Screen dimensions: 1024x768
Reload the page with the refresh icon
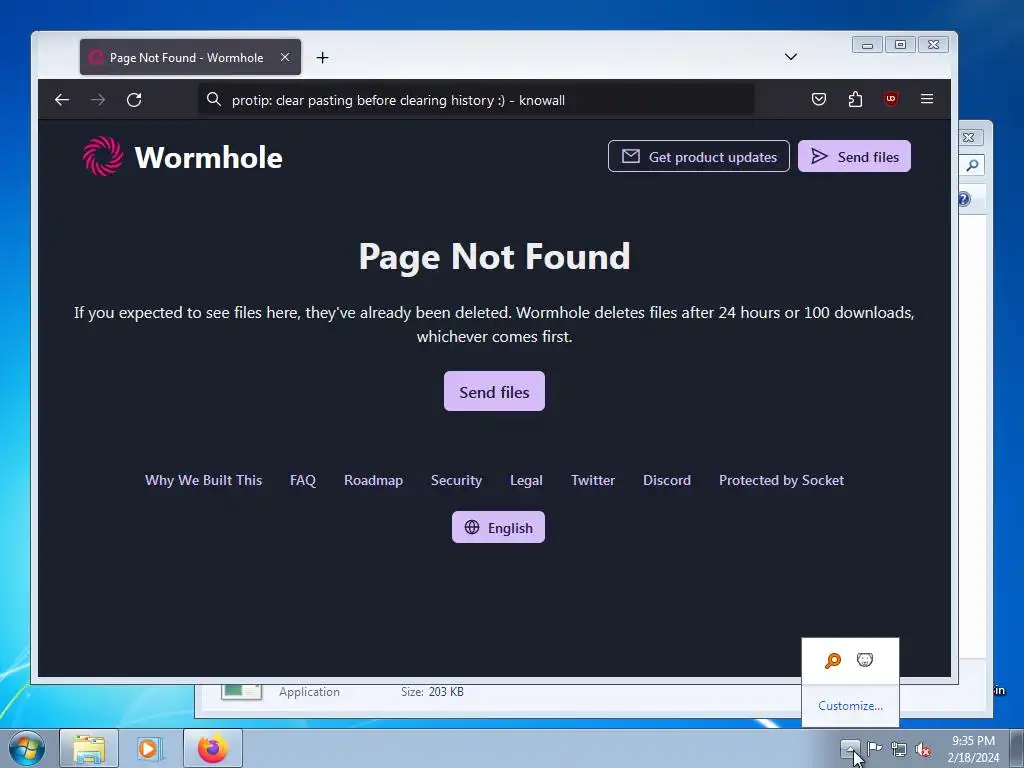pyautogui.click(x=134, y=100)
